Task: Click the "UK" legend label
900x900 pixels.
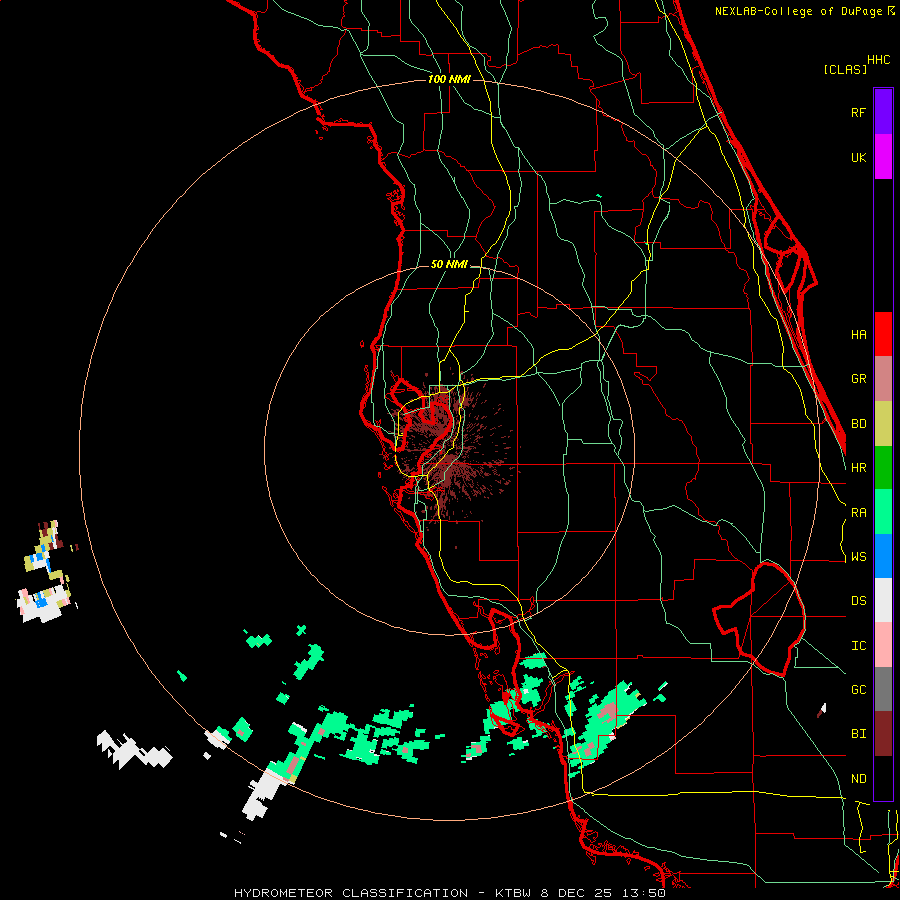Action: pos(858,158)
